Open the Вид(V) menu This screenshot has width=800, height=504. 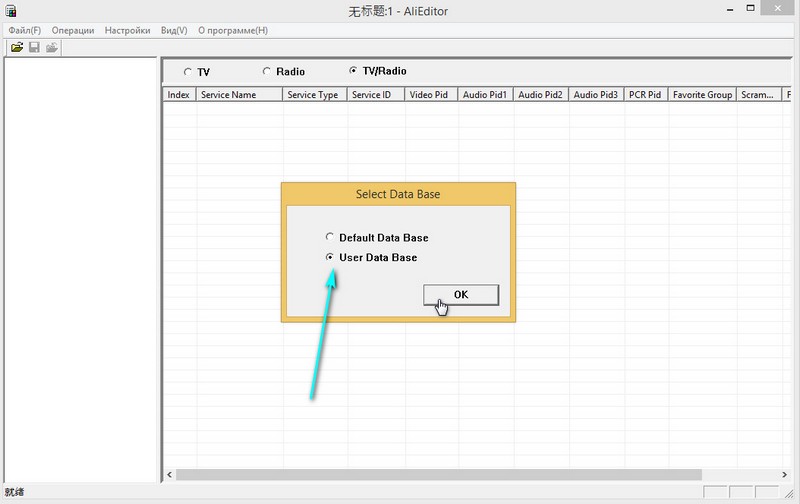(x=174, y=31)
